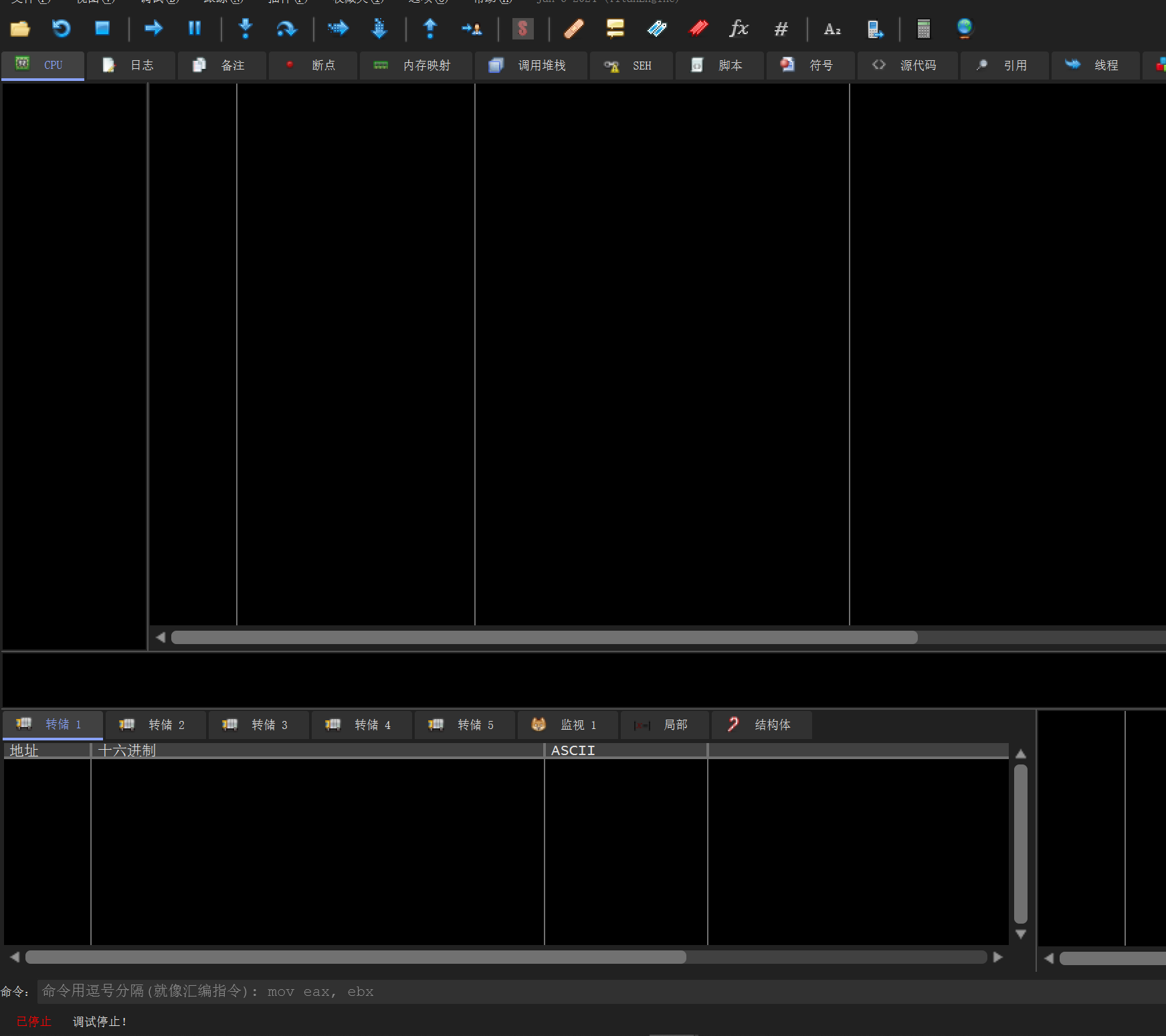1166x1036 pixels.
Task: Open the font settings A icon
Action: [x=832, y=29]
